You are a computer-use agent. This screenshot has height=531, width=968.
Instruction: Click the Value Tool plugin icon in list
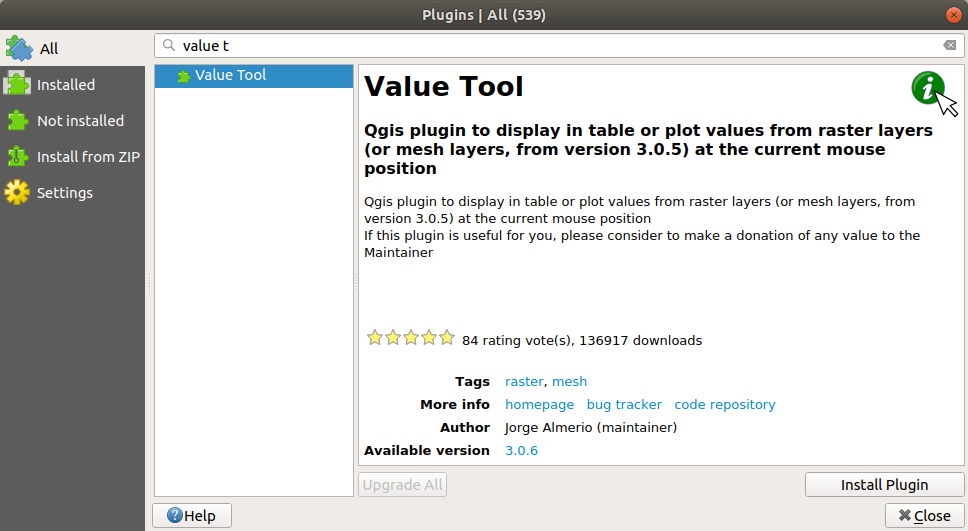tap(183, 76)
